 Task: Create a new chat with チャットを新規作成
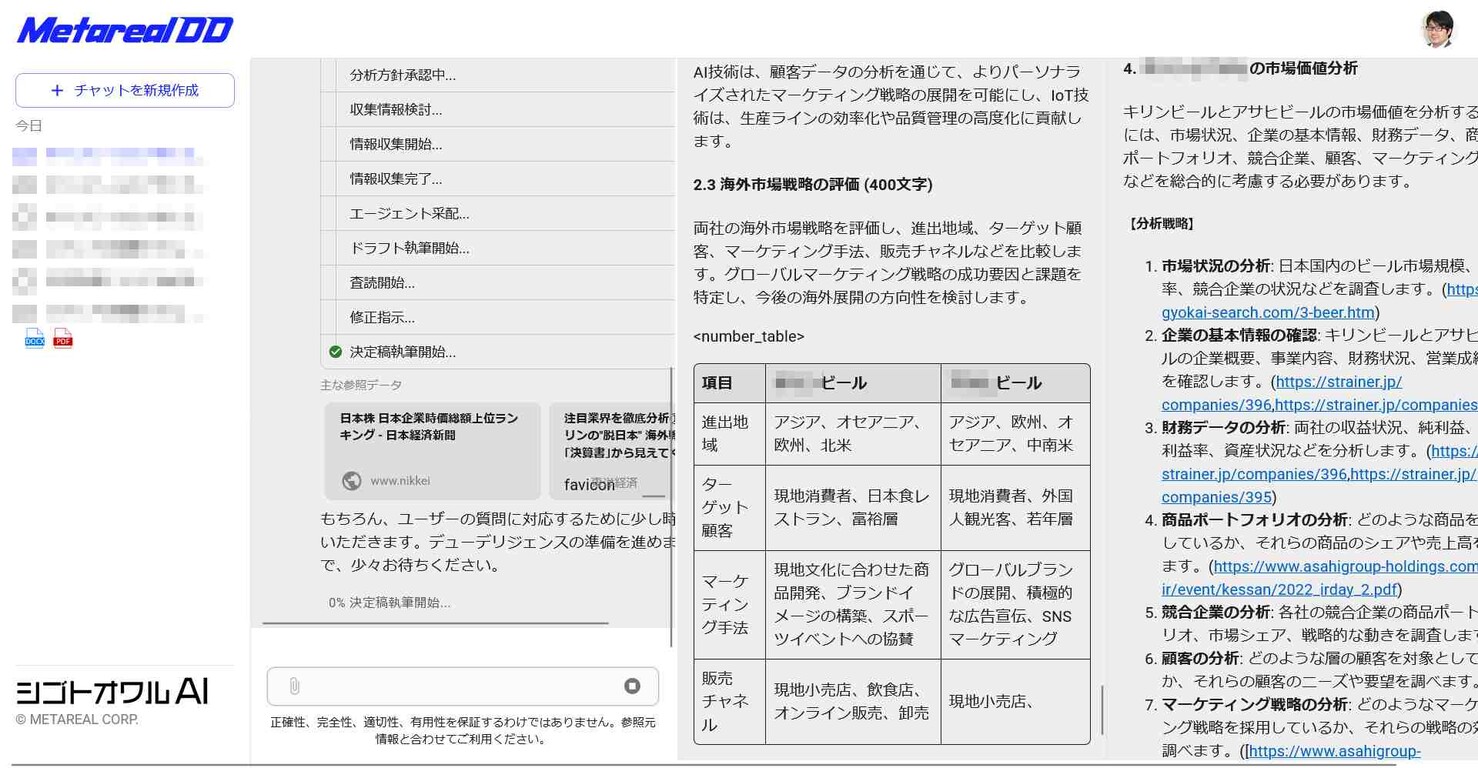pos(125,90)
